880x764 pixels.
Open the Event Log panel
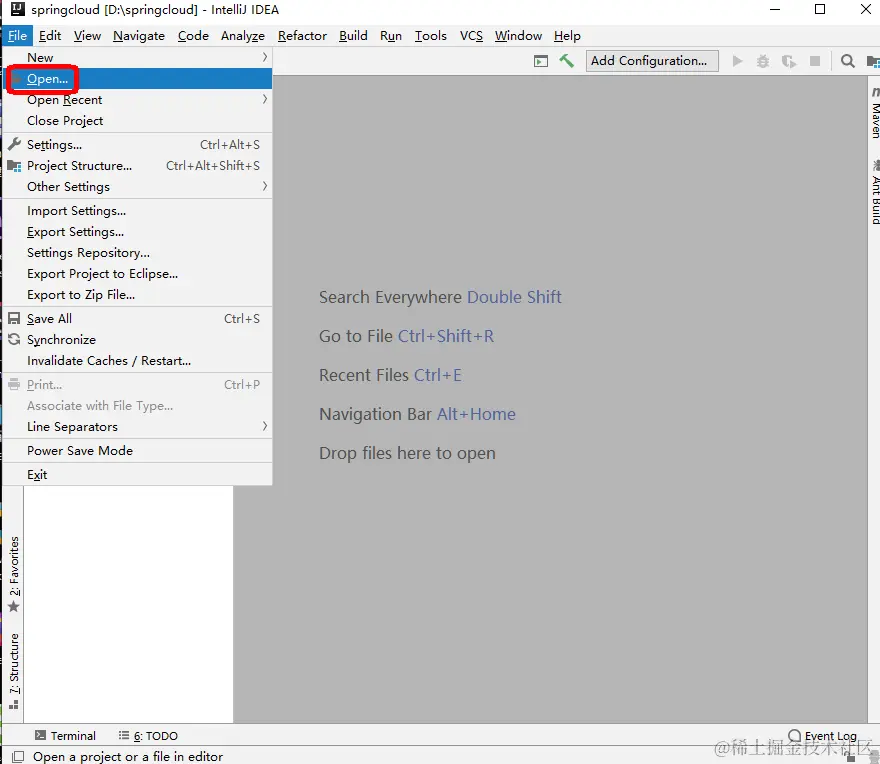(x=823, y=735)
